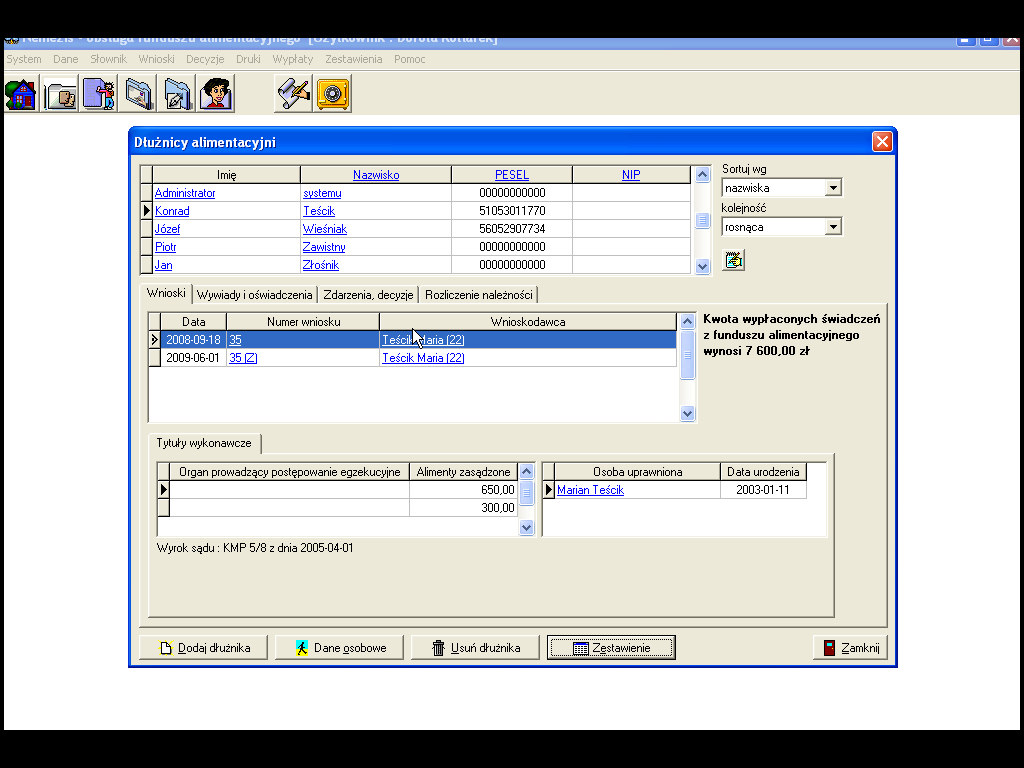The height and width of the screenshot is (768, 1024).
Task: Open the Słownik menu
Action: click(108, 59)
